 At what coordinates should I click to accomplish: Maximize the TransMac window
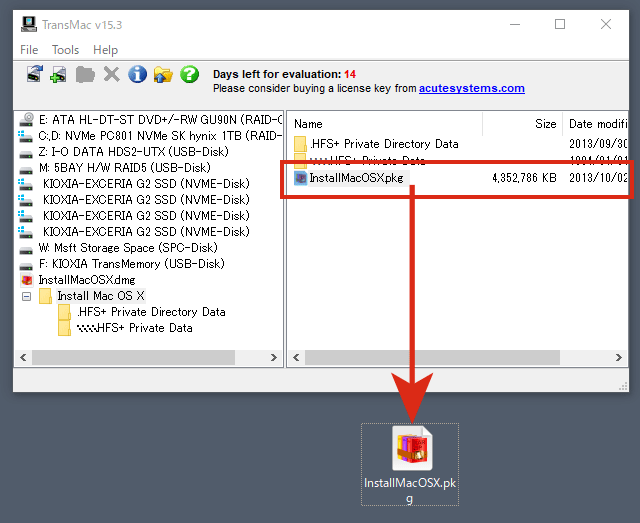(560, 24)
